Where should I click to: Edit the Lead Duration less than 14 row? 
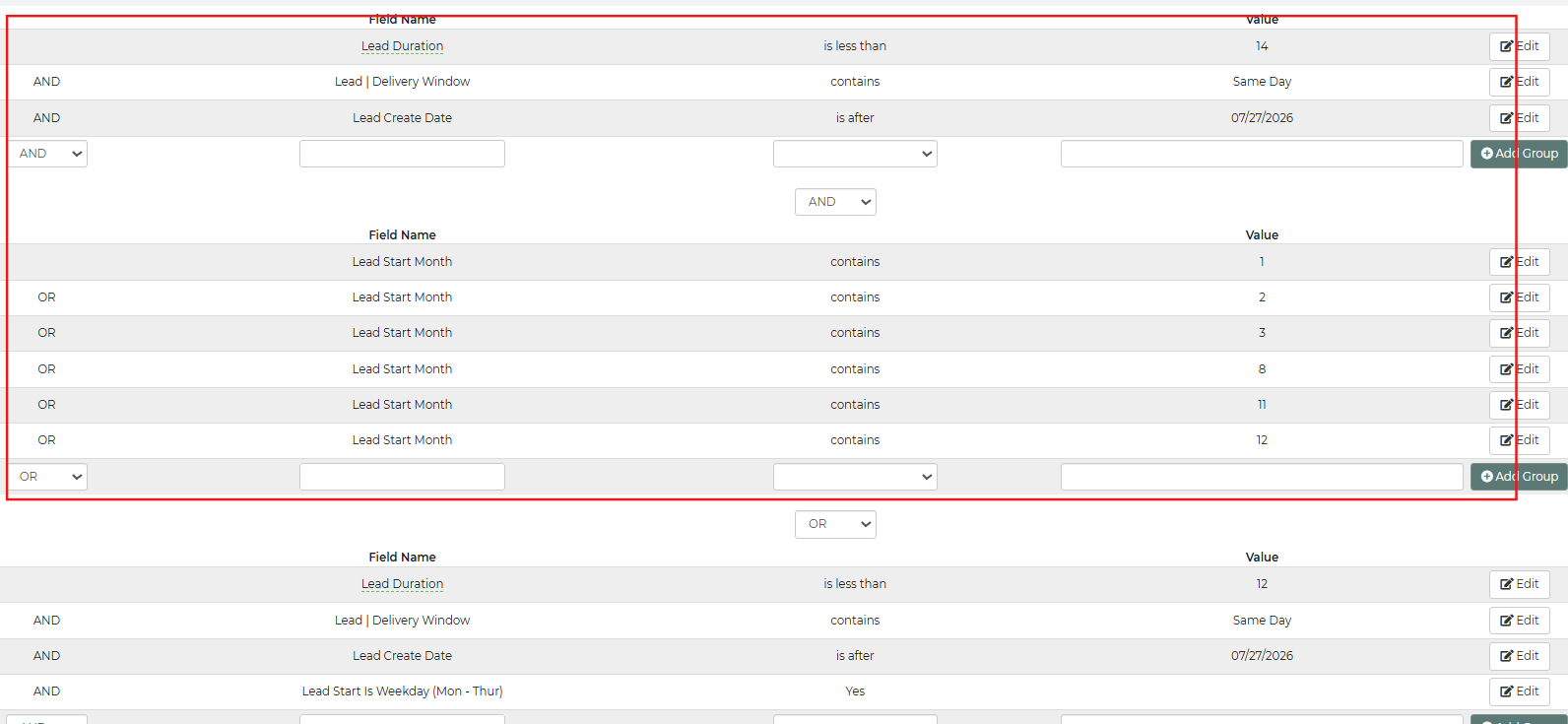1520,46
